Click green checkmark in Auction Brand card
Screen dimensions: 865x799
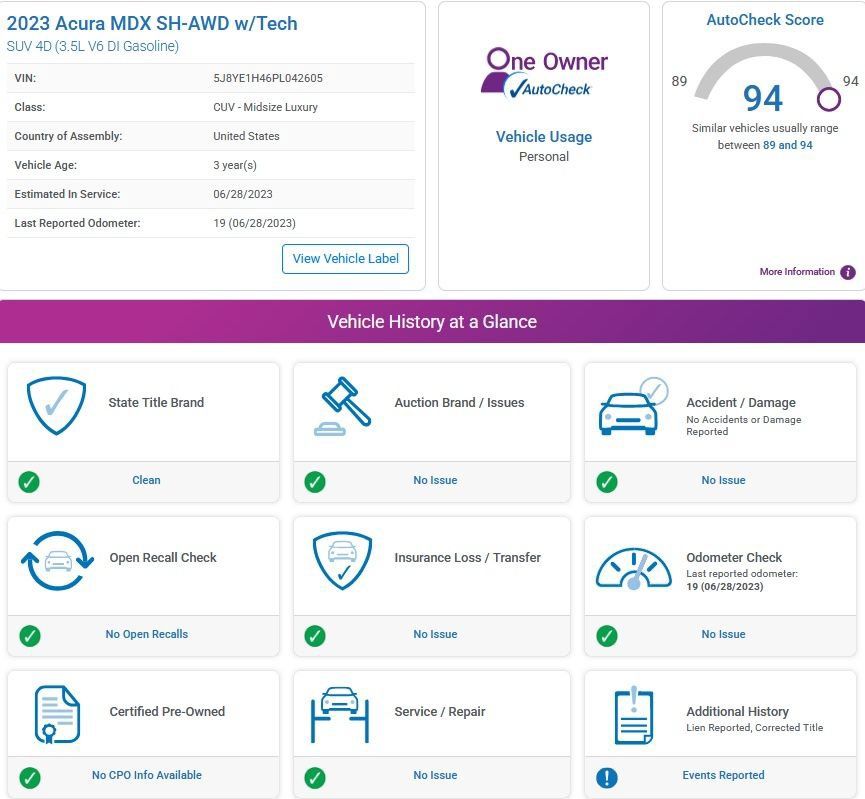point(315,482)
